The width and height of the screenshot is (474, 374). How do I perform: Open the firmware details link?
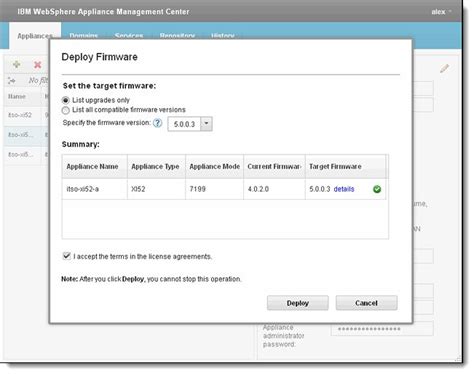(344, 189)
